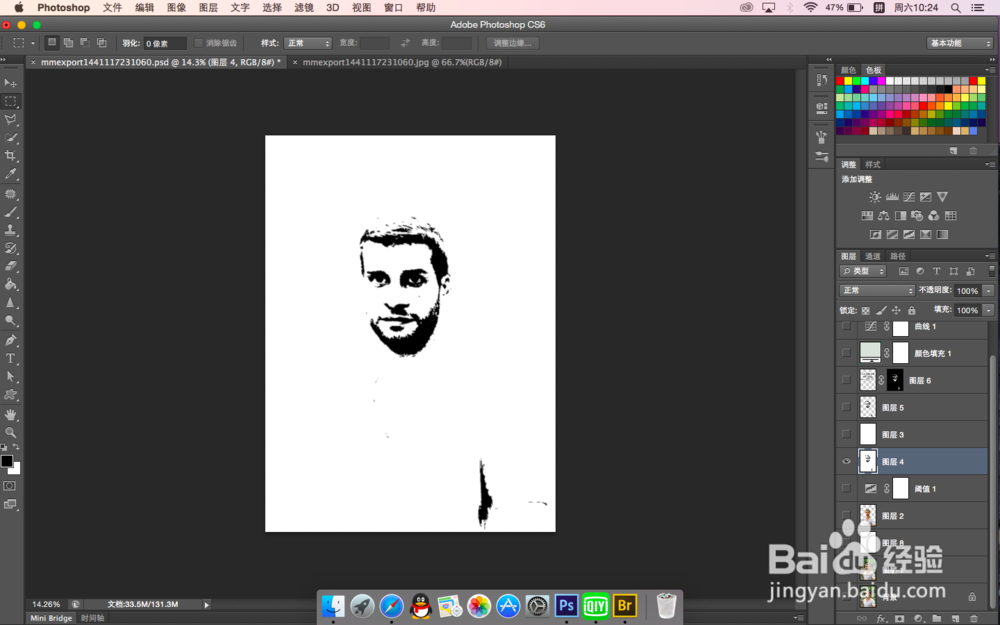This screenshot has width=1000, height=625.
Task: Open the tool preset picker arrow
Action: coord(33,43)
